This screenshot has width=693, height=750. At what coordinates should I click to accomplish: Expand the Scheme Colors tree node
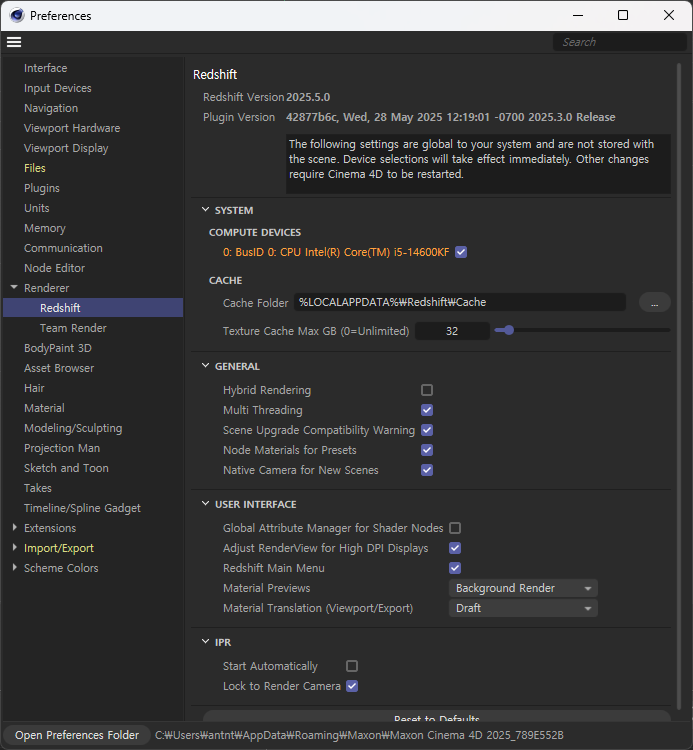14,568
